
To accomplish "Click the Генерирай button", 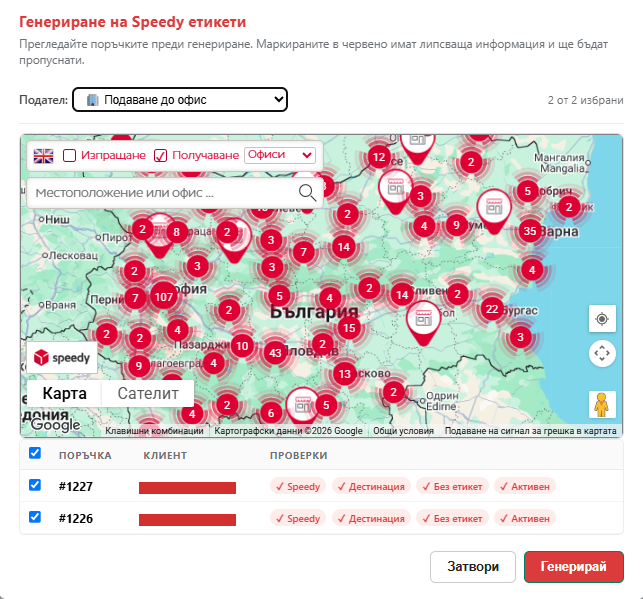I will click(x=574, y=567).
